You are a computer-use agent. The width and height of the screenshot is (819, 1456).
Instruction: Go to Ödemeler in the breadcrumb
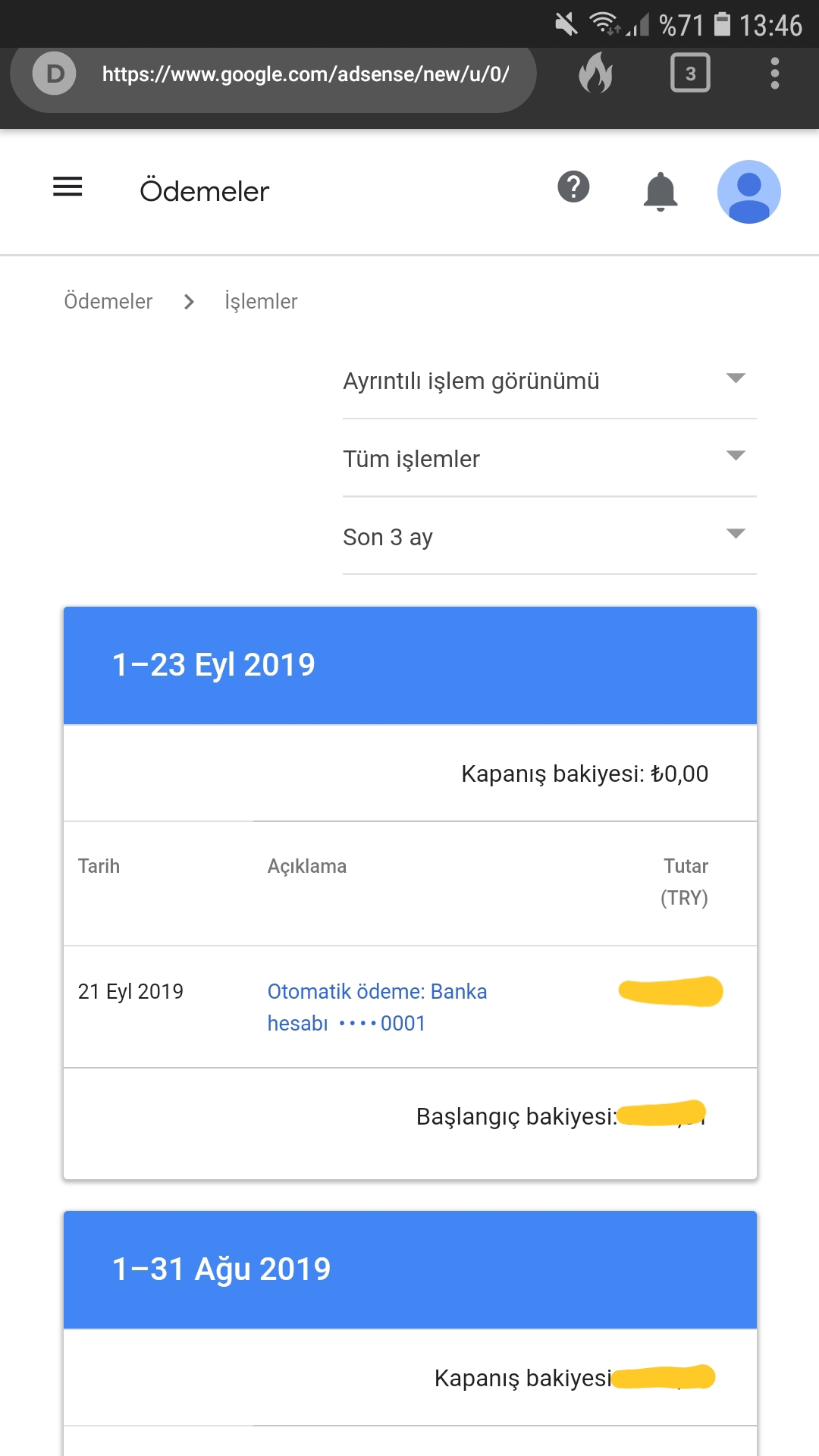(x=108, y=301)
